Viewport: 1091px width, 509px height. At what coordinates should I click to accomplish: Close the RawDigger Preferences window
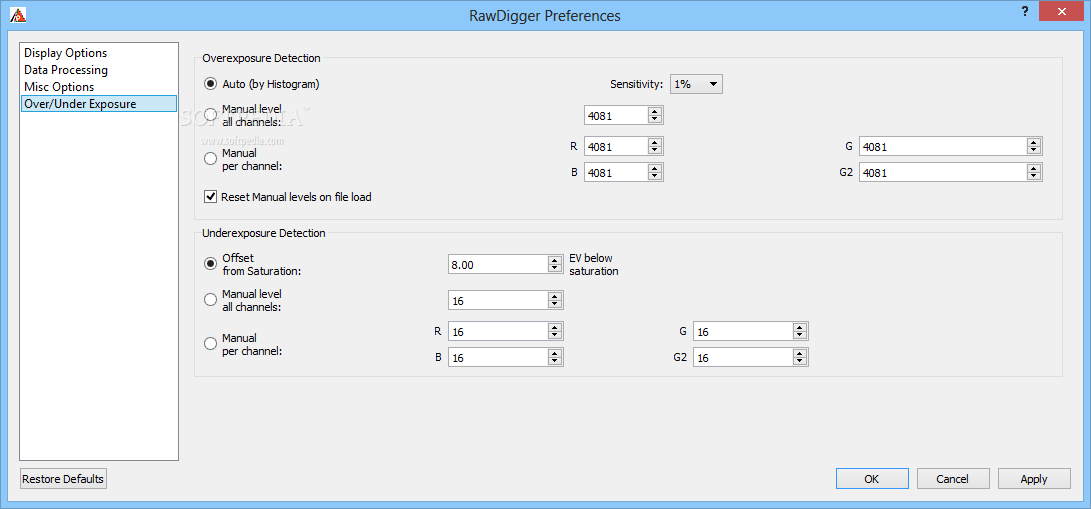pos(1062,11)
